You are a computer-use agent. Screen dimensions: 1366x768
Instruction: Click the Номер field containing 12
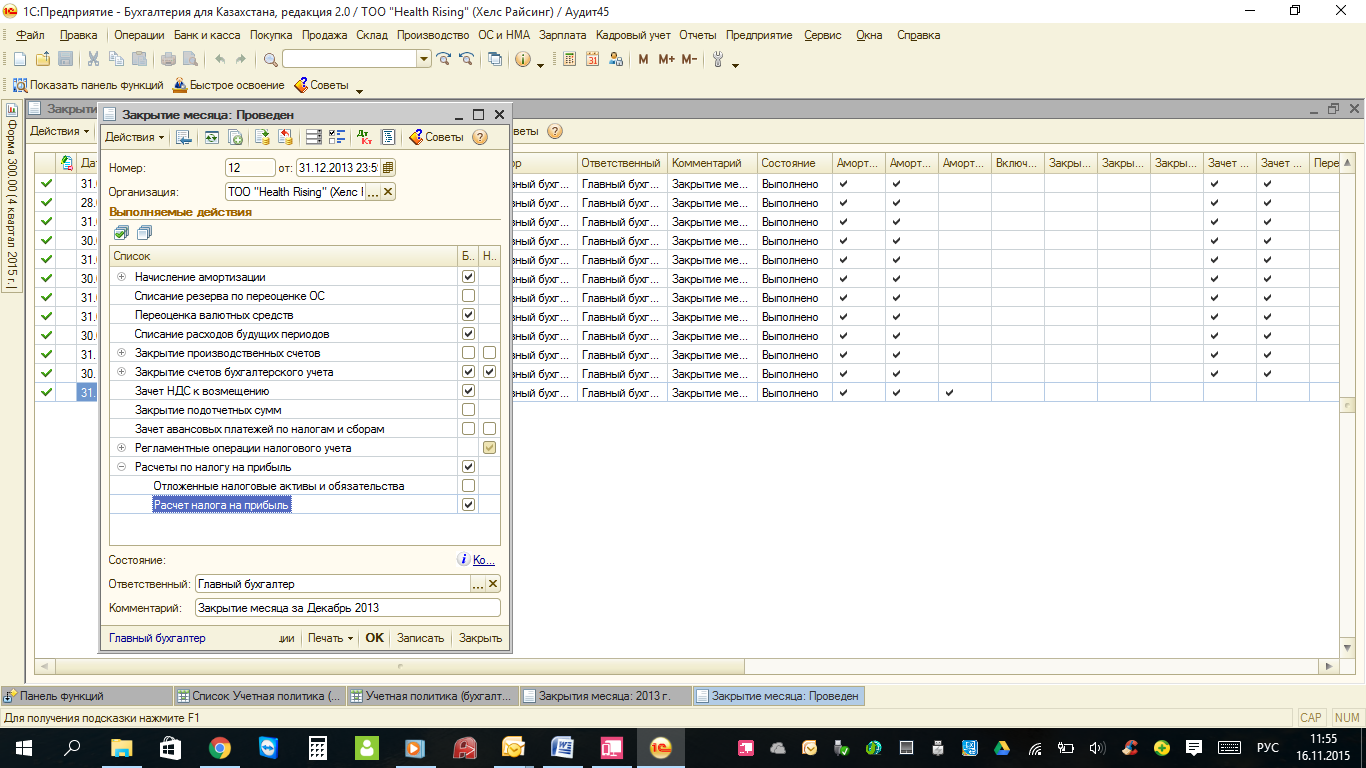coord(250,168)
